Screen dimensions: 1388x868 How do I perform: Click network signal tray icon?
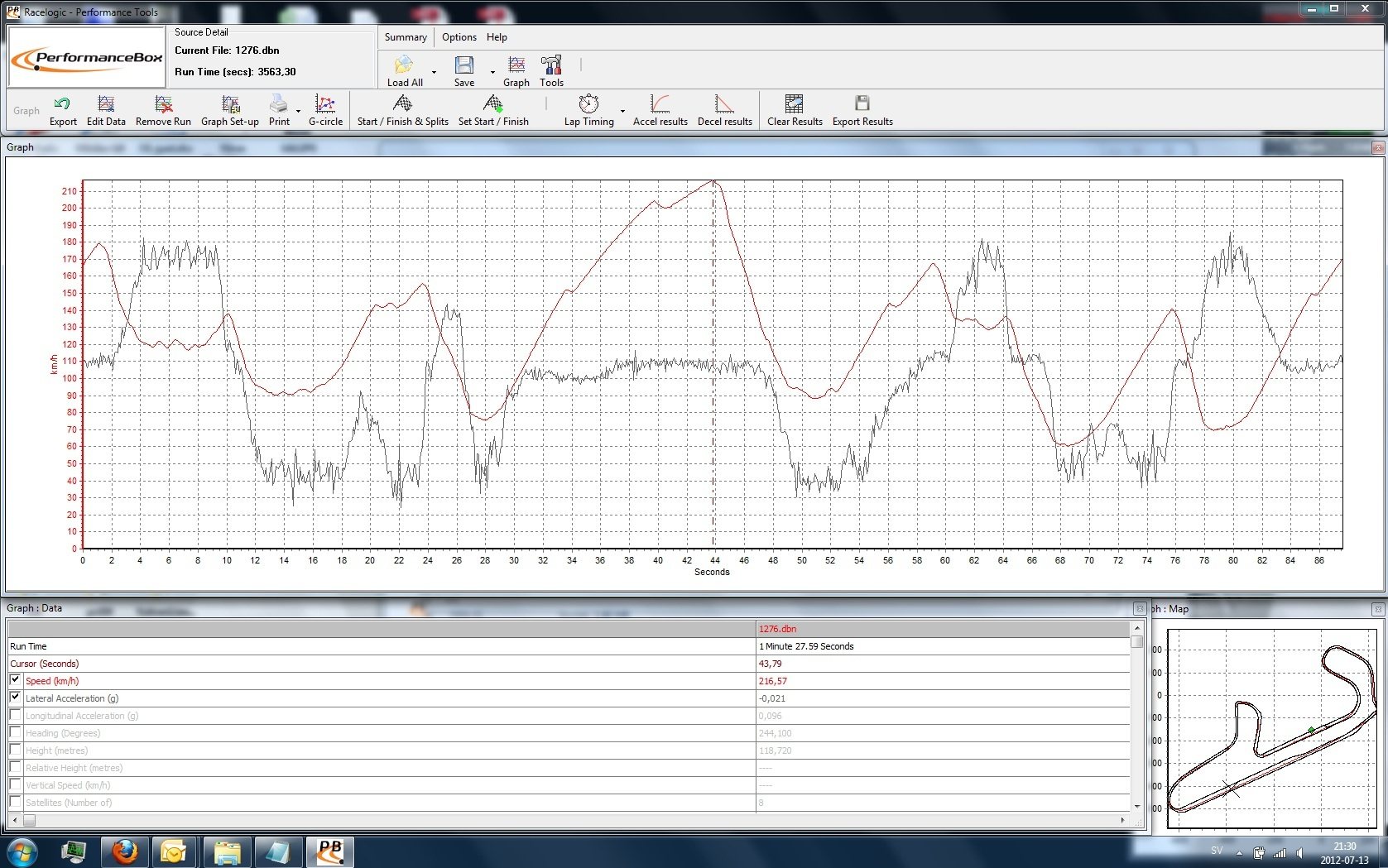click(x=1280, y=853)
